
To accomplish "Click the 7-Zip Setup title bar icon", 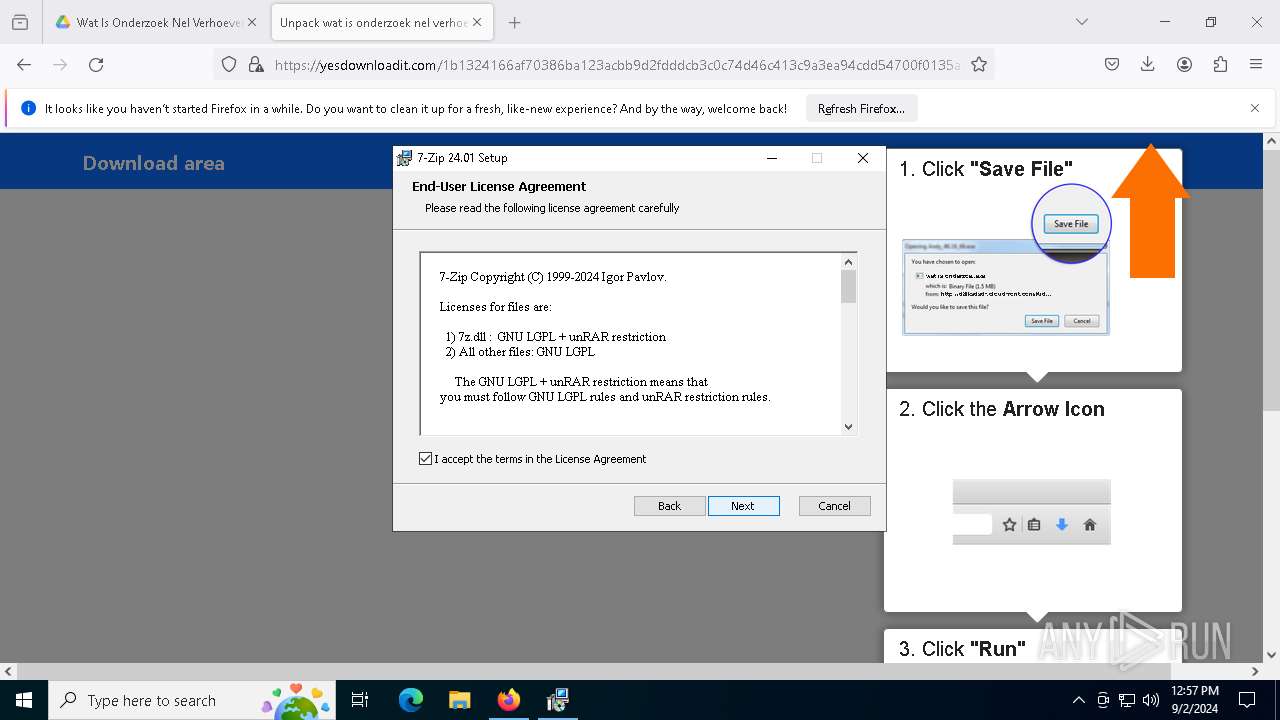I will coord(404,158).
